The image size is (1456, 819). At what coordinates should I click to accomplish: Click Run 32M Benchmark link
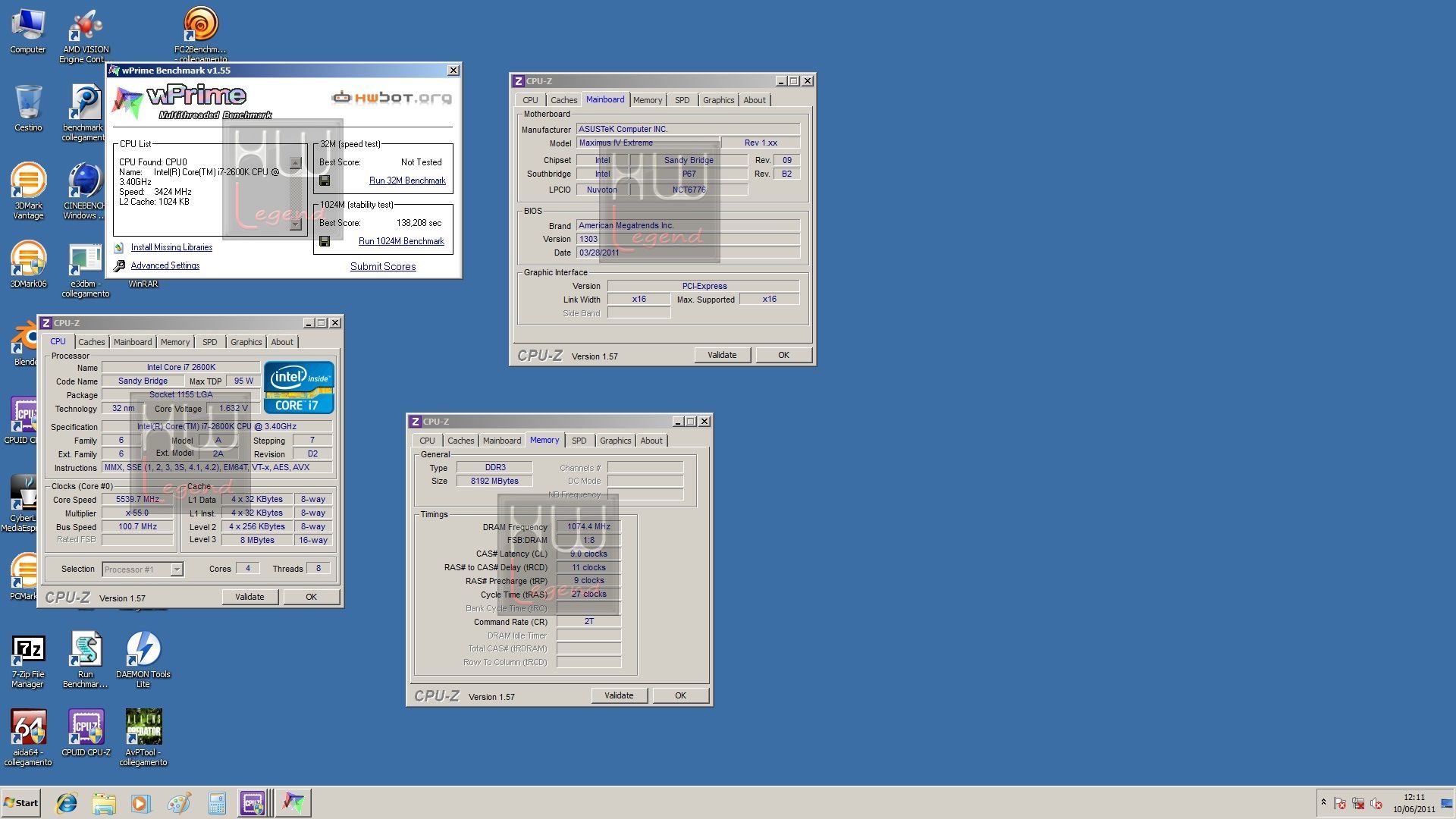[407, 180]
